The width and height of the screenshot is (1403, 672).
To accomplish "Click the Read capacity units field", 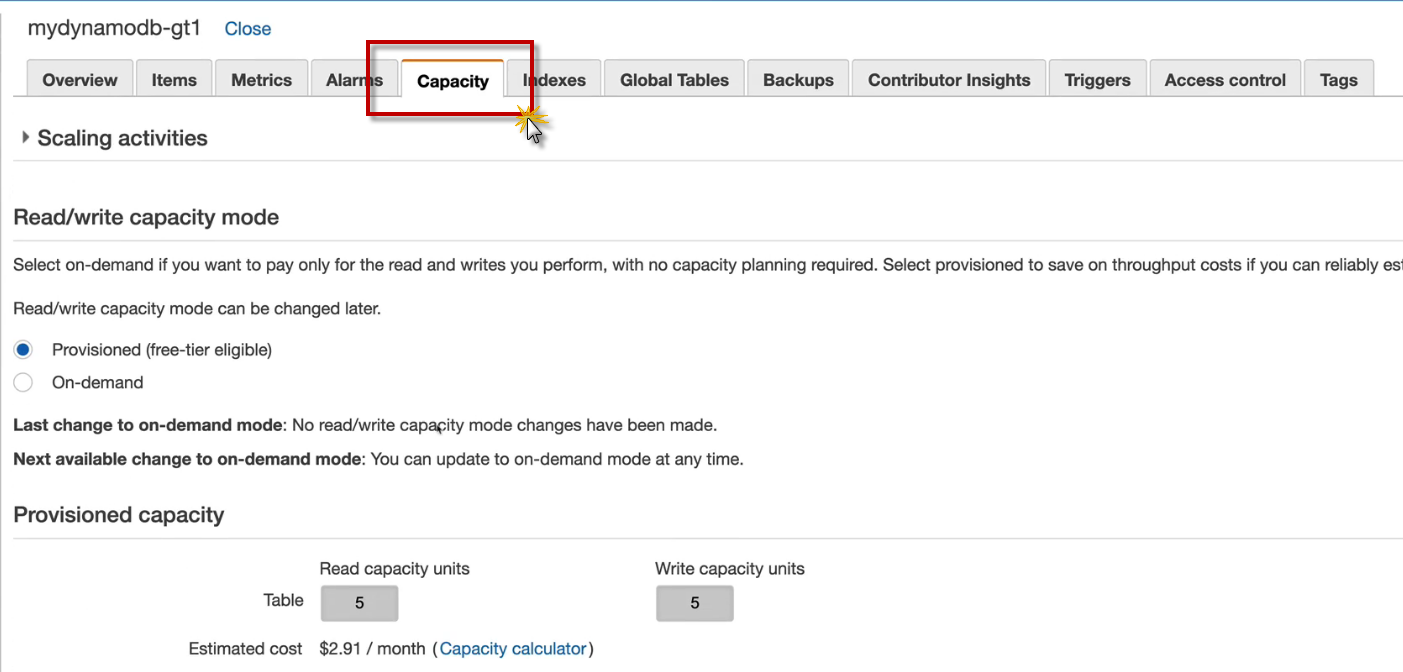I will click(359, 603).
